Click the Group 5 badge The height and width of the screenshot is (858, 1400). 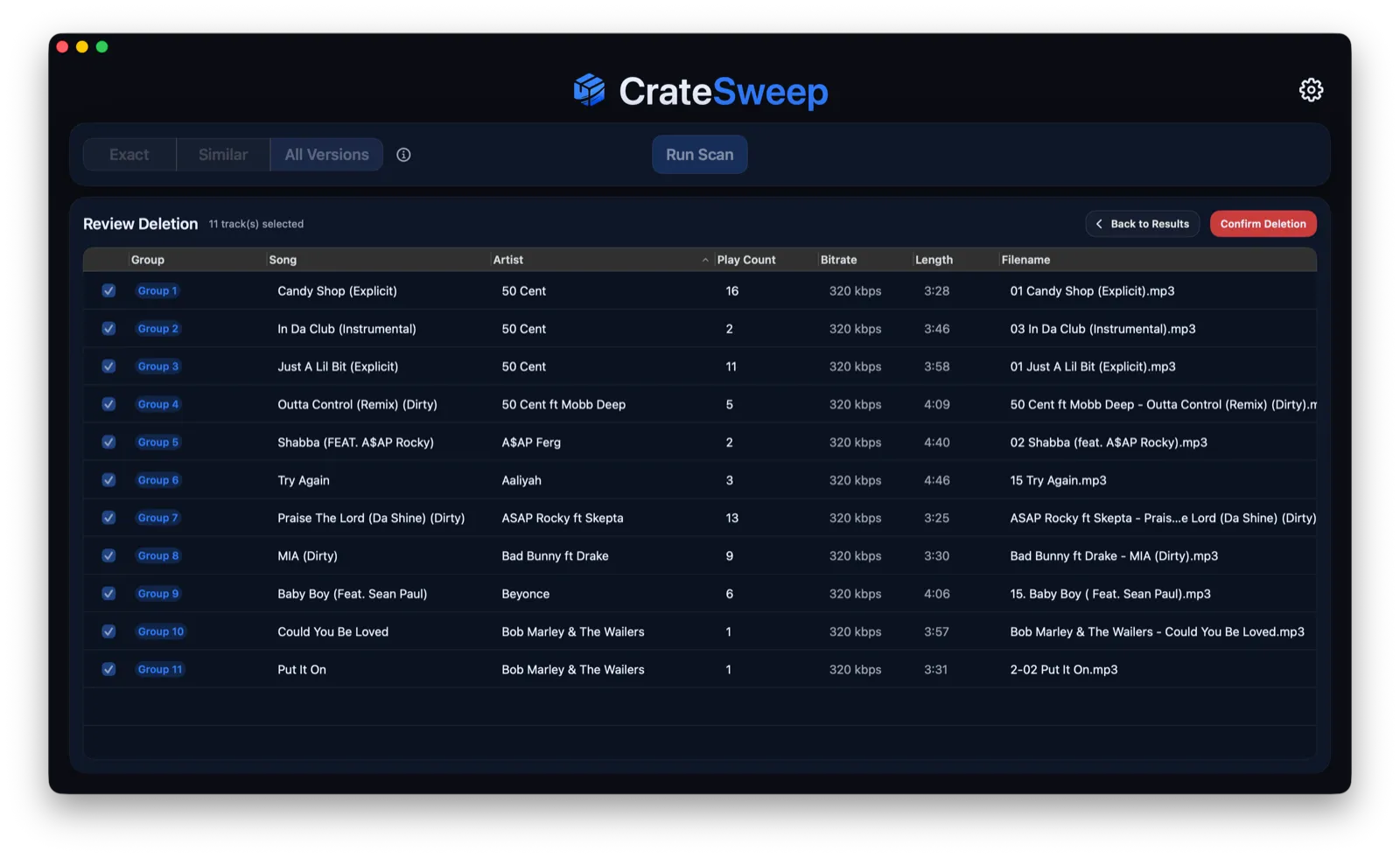point(158,443)
